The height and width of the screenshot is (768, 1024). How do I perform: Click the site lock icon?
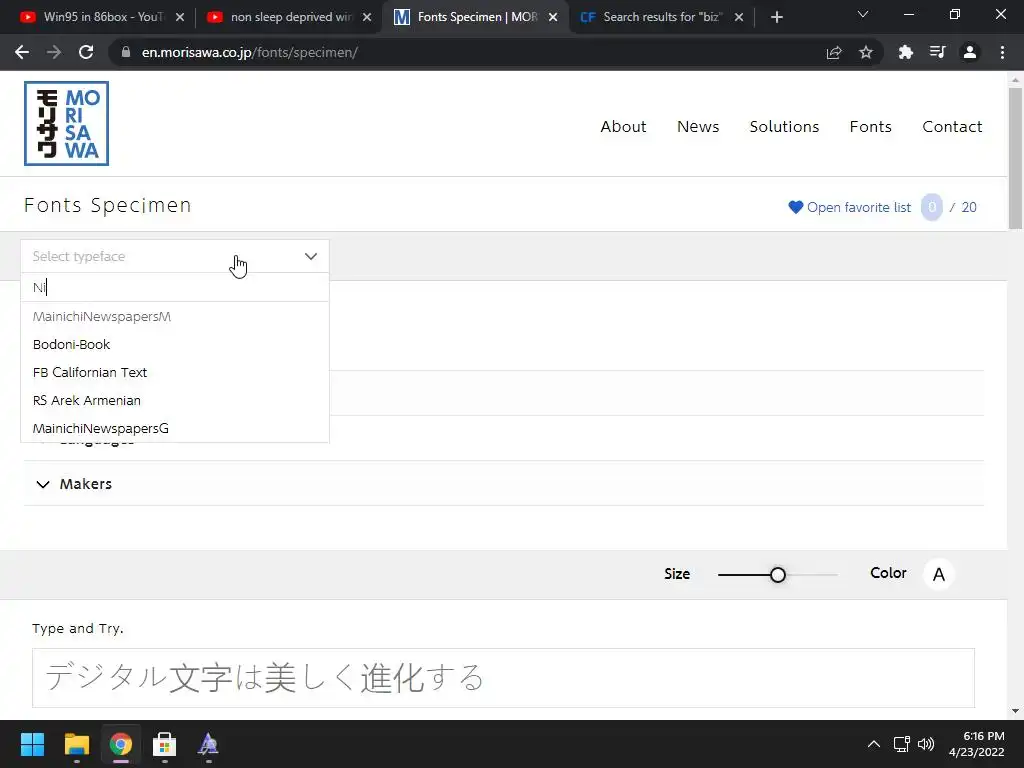pyautogui.click(x=126, y=52)
